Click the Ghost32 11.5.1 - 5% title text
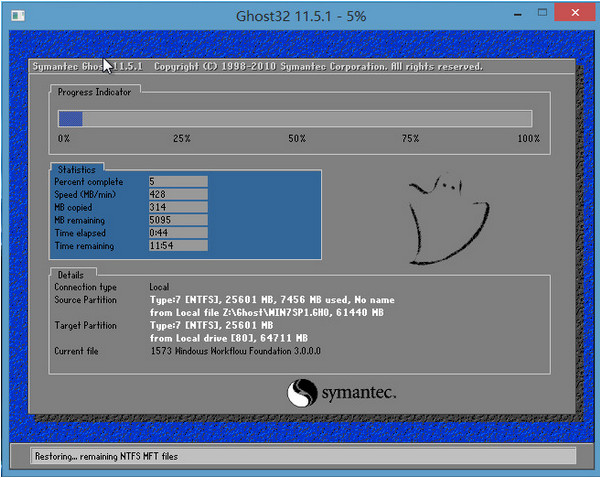The height and width of the screenshot is (478, 600). click(x=301, y=16)
